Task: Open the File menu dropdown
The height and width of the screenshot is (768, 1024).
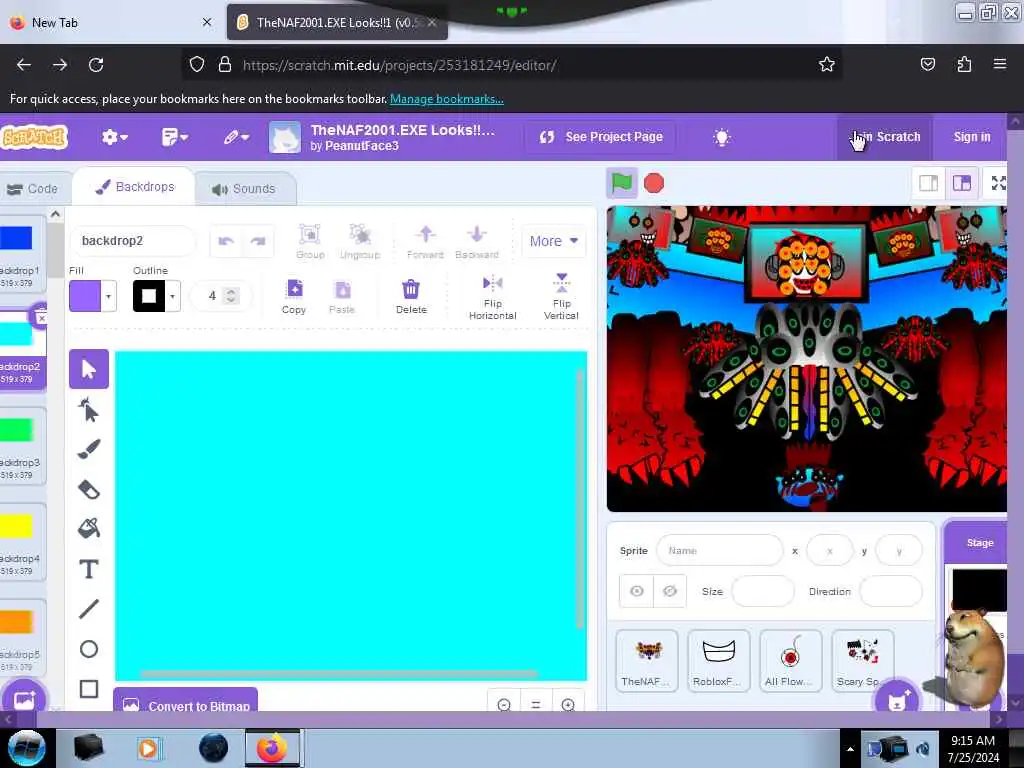Action: 174,137
